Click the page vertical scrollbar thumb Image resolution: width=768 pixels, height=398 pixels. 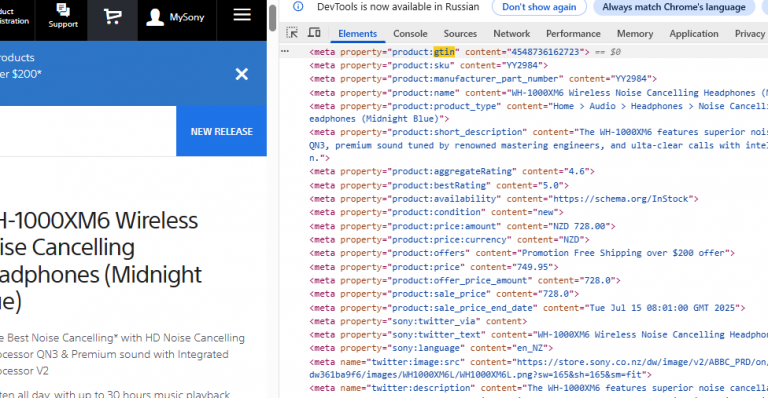[x=273, y=18]
